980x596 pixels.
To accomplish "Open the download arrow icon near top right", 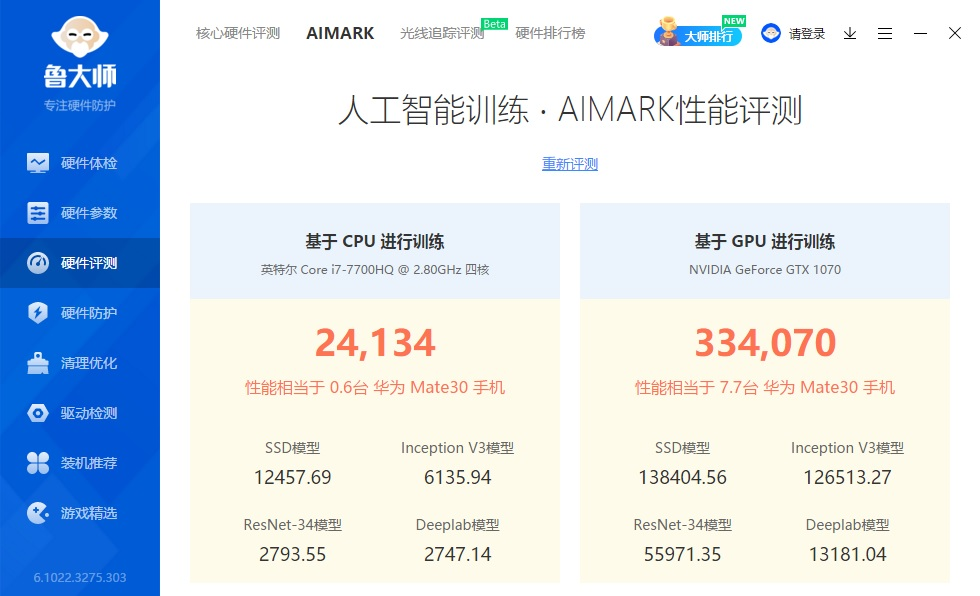I will [849, 33].
